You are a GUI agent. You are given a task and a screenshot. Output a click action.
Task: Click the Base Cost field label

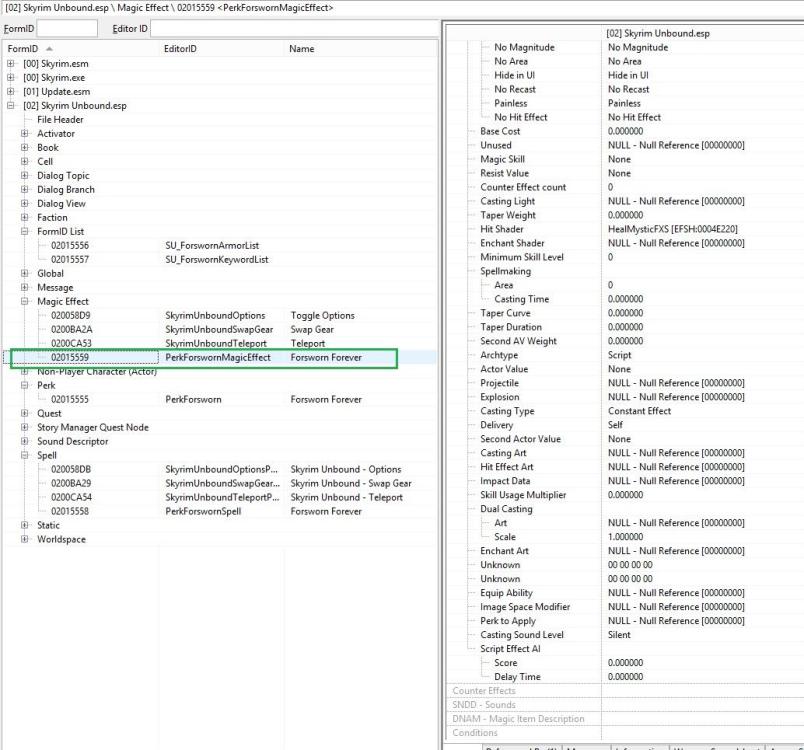tap(500, 131)
